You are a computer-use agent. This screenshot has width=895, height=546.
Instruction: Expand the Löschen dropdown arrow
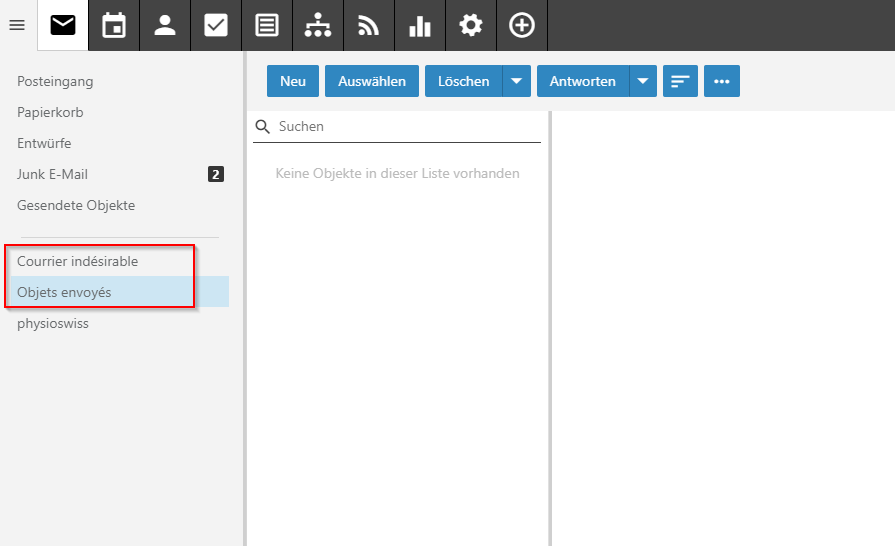tap(517, 82)
